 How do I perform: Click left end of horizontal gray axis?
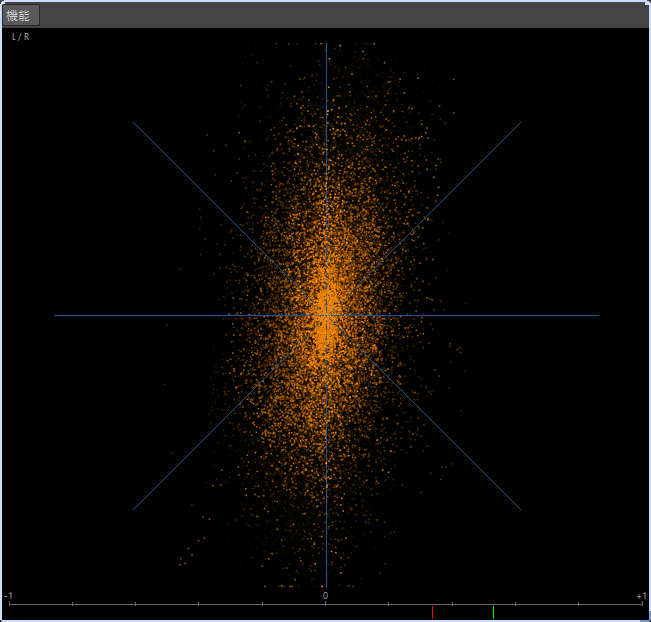[x=56, y=316]
